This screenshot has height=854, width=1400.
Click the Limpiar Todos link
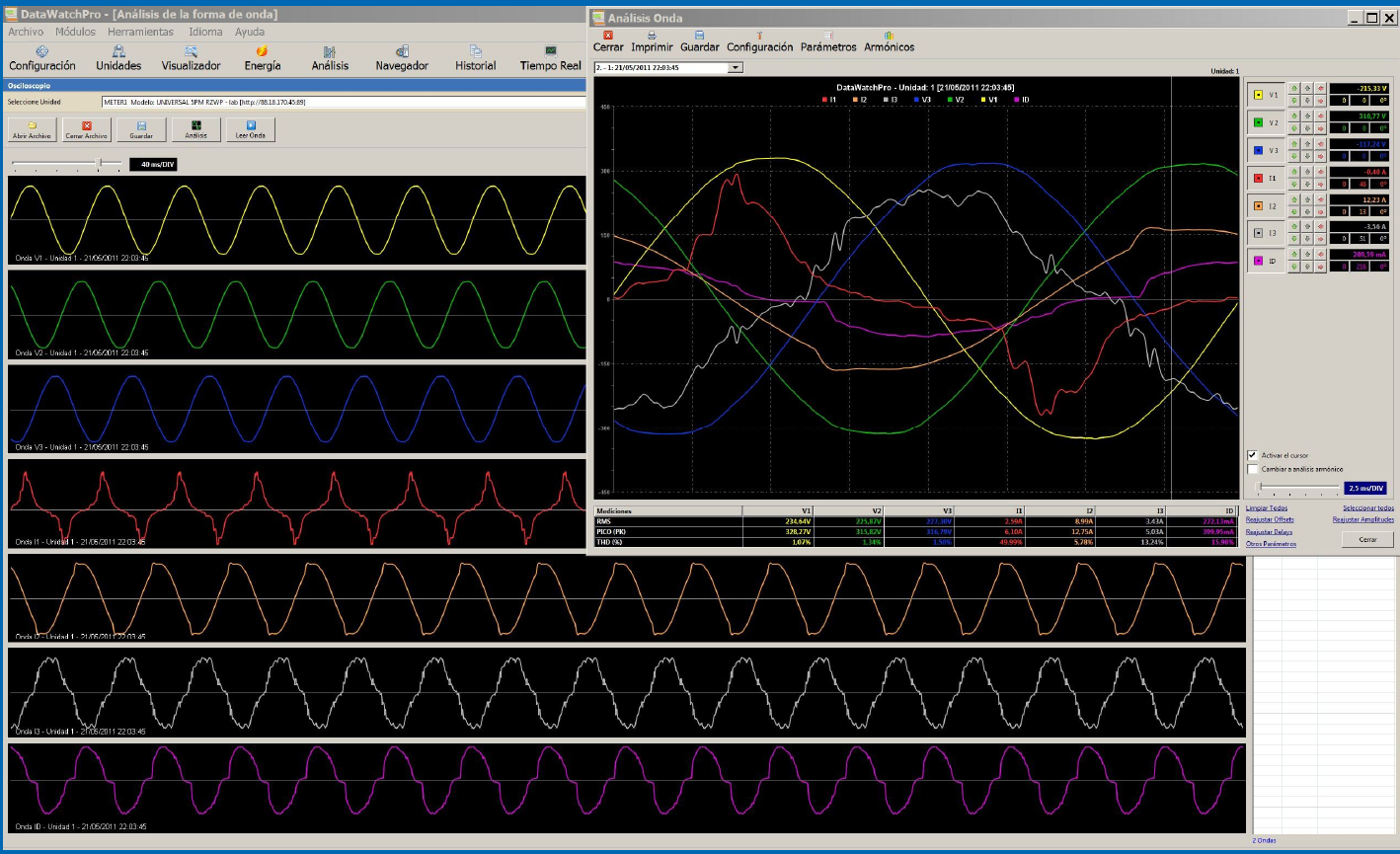(x=1267, y=507)
